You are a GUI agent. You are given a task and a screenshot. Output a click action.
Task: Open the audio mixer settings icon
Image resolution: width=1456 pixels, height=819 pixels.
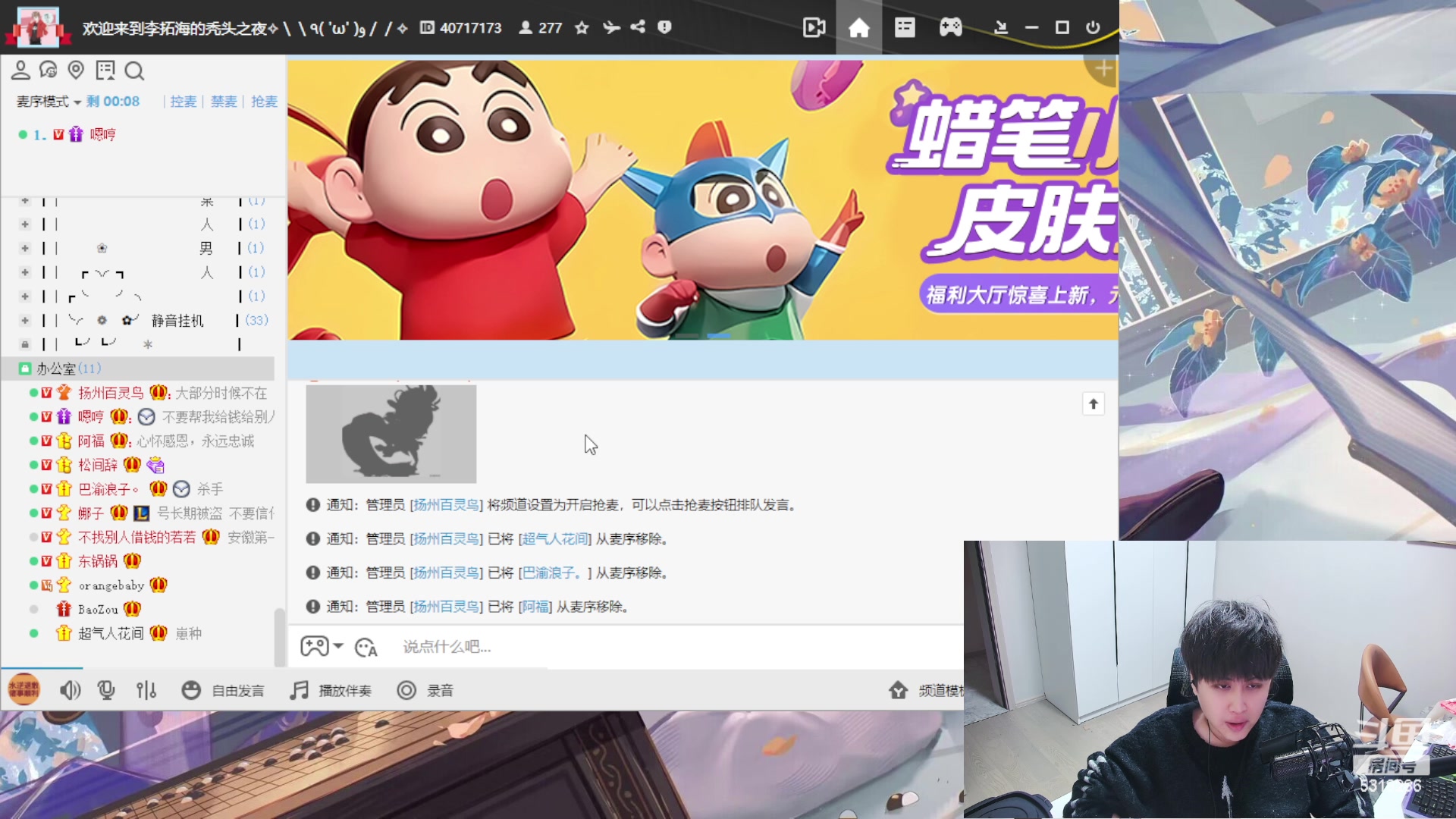coord(146,690)
